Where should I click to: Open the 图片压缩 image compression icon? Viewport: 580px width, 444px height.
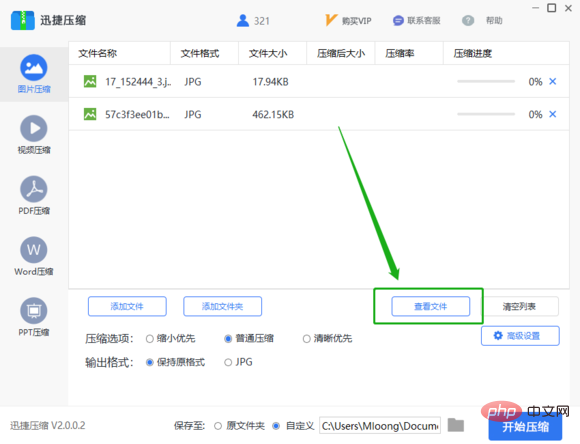(34, 68)
